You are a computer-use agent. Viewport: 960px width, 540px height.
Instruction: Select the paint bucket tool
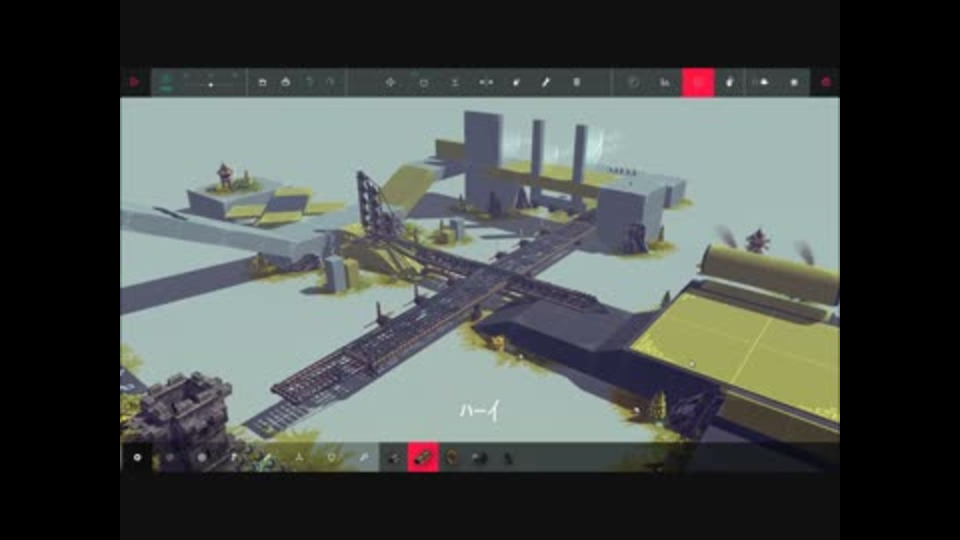[517, 82]
